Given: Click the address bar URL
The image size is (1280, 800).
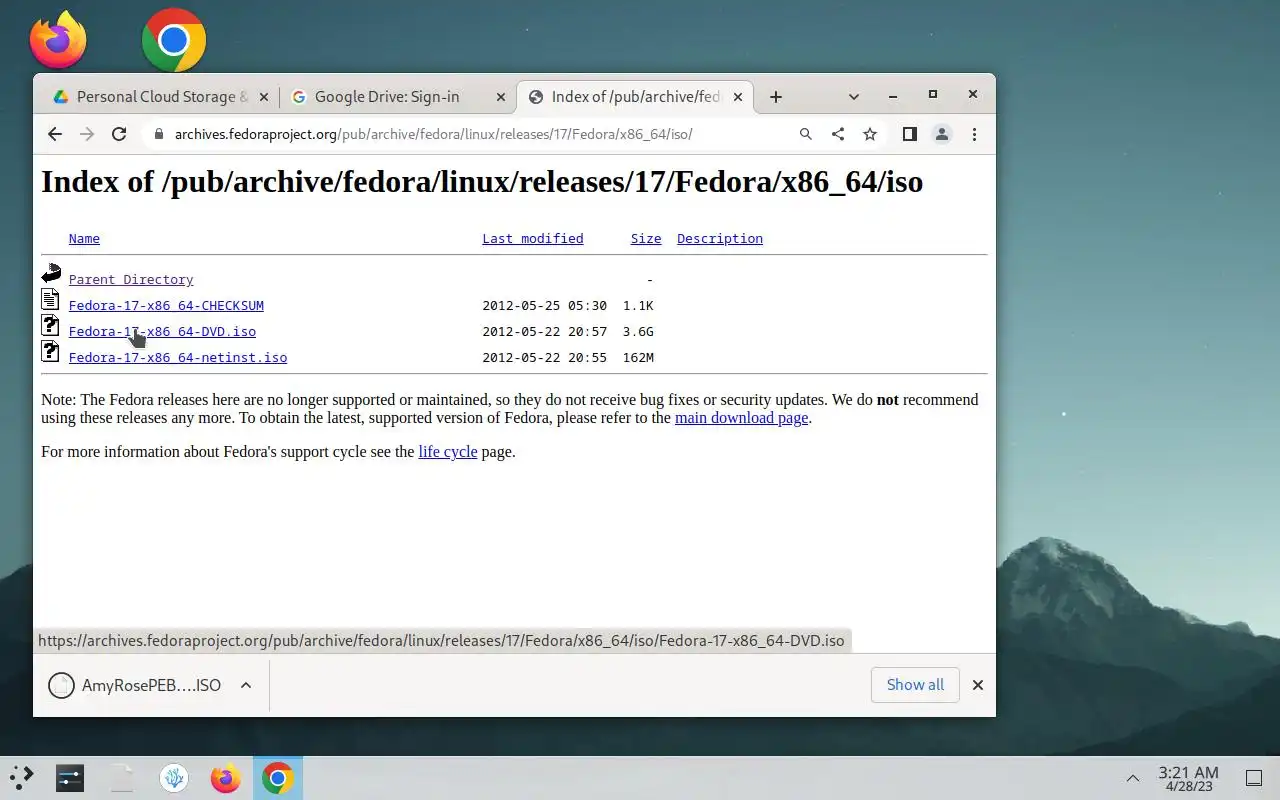Looking at the screenshot, I should click(x=433, y=134).
